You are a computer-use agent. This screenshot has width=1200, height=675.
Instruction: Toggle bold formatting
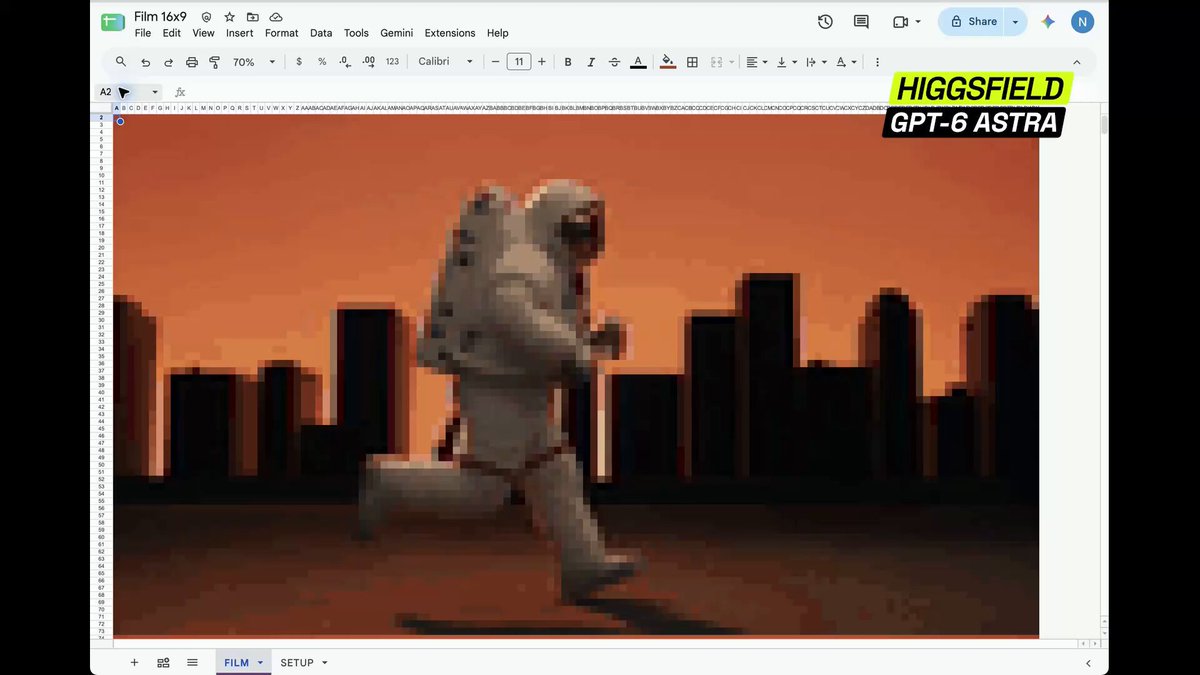coord(568,62)
